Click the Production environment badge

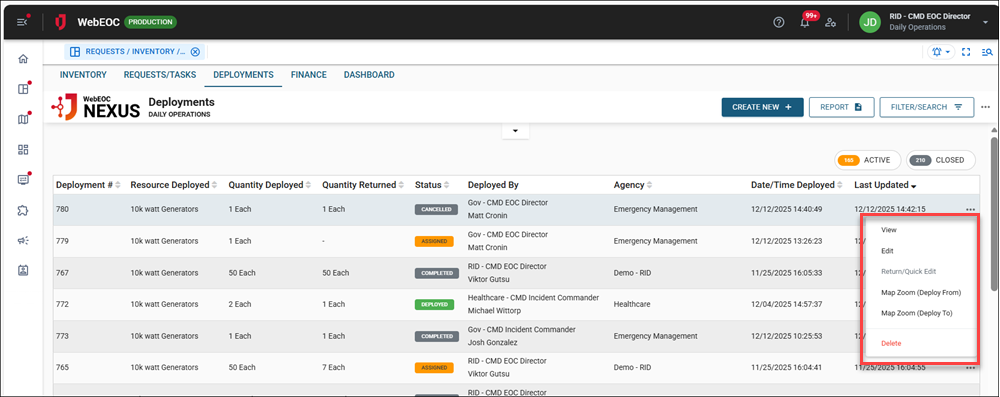point(151,22)
